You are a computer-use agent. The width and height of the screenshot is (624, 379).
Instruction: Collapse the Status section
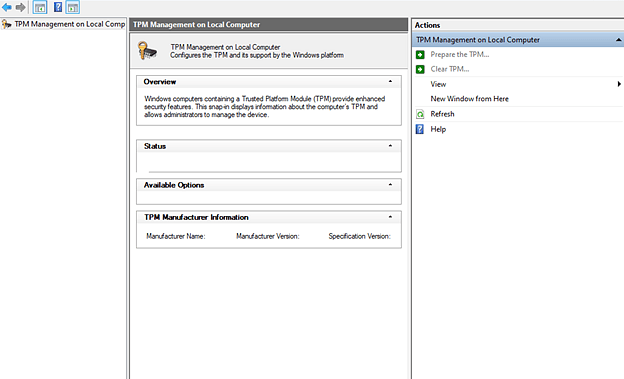390,146
